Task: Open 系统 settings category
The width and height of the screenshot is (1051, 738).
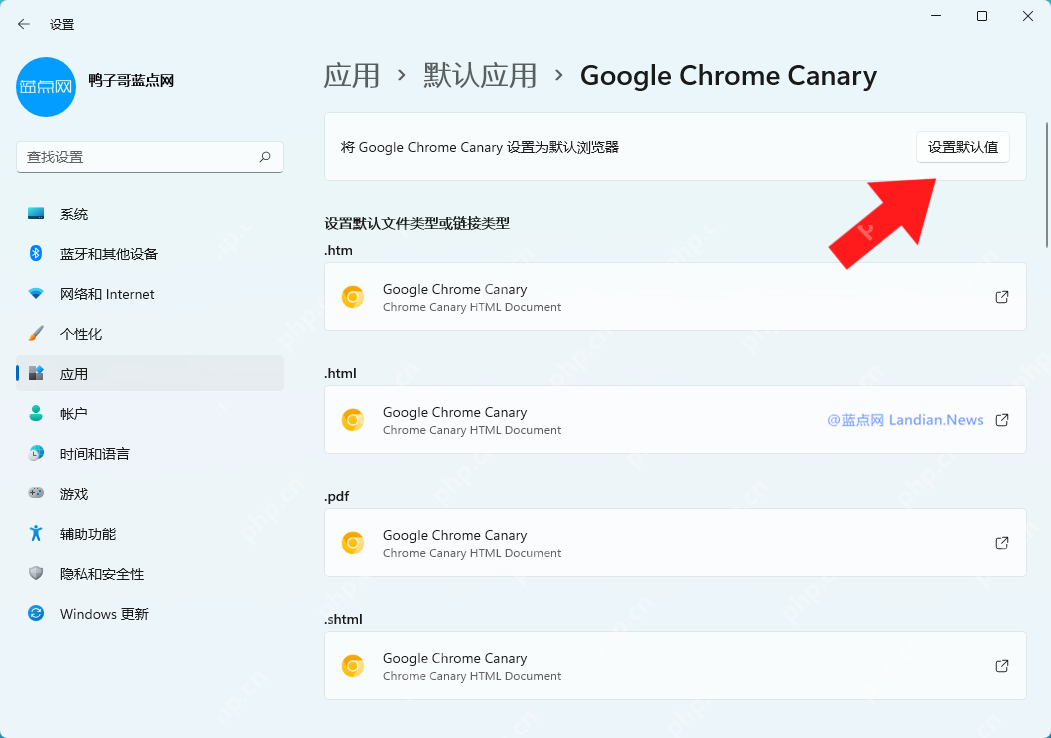Action: [x=149, y=214]
